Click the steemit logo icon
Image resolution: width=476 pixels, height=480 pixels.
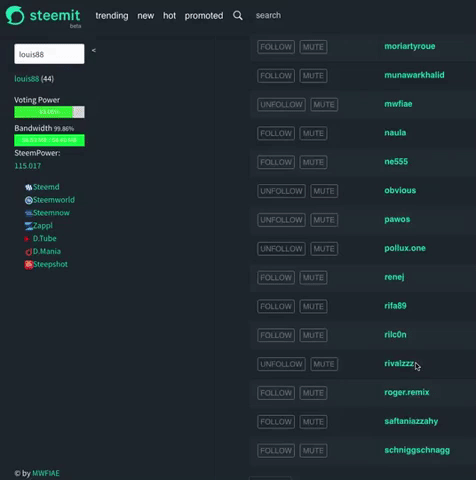15,15
